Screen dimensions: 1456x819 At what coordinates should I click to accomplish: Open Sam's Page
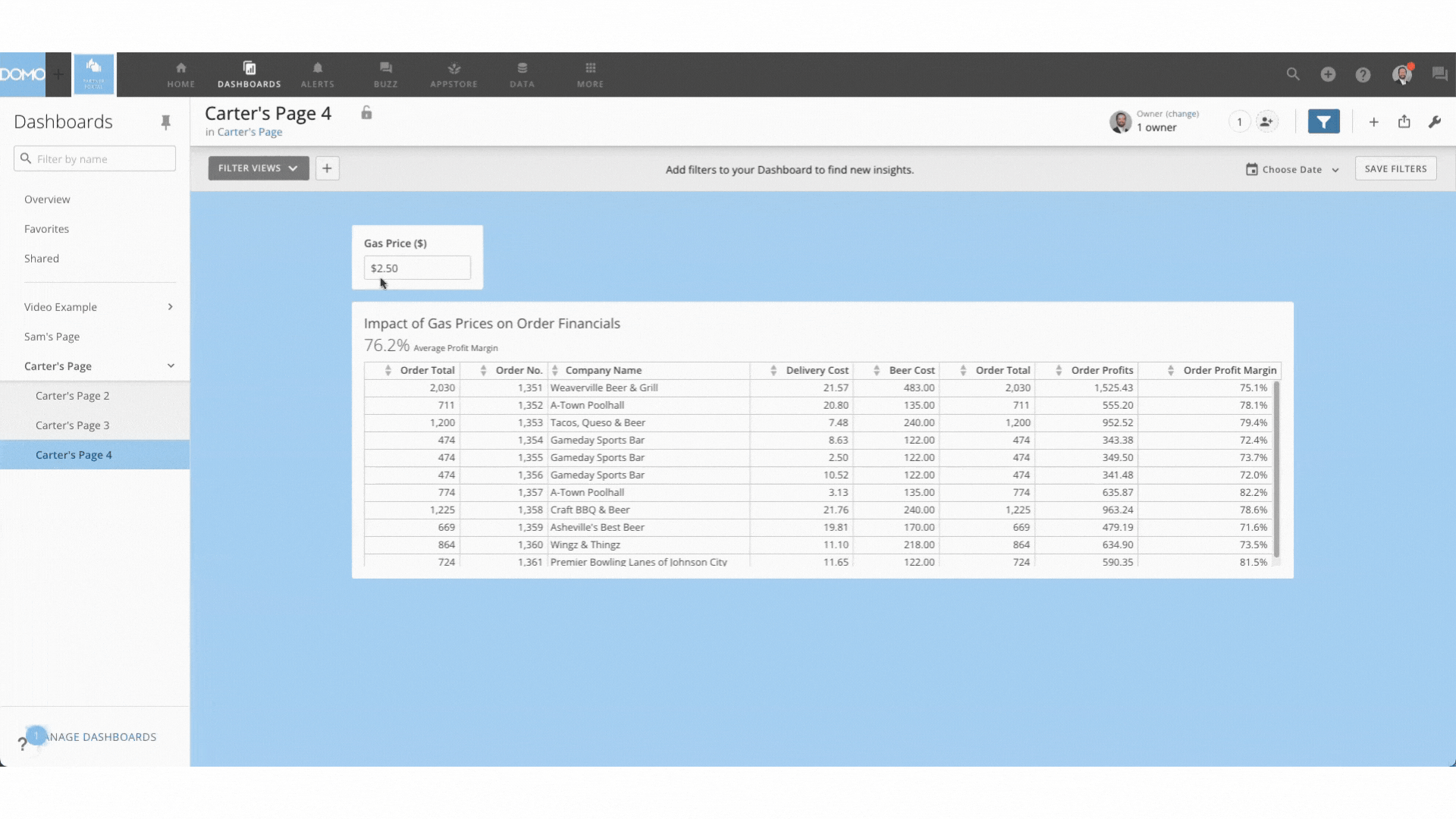pos(52,337)
